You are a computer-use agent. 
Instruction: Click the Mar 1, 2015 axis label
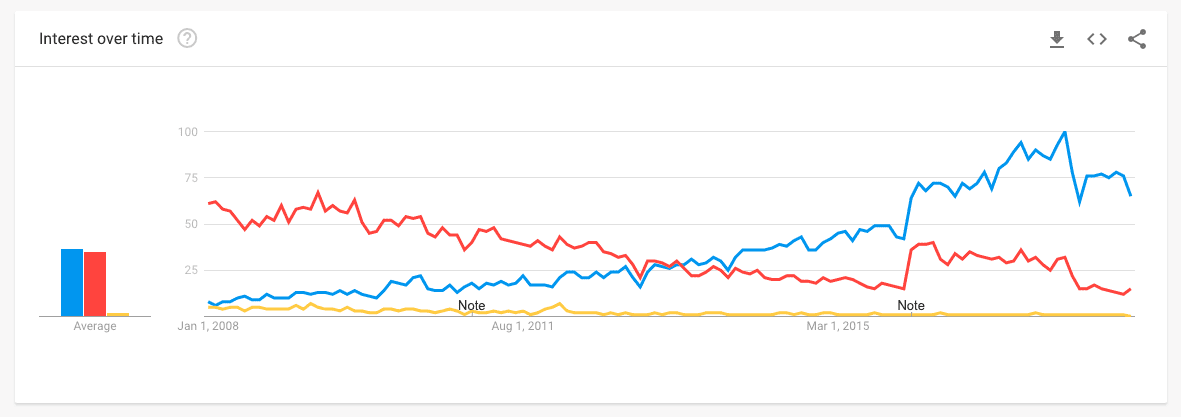(840, 326)
